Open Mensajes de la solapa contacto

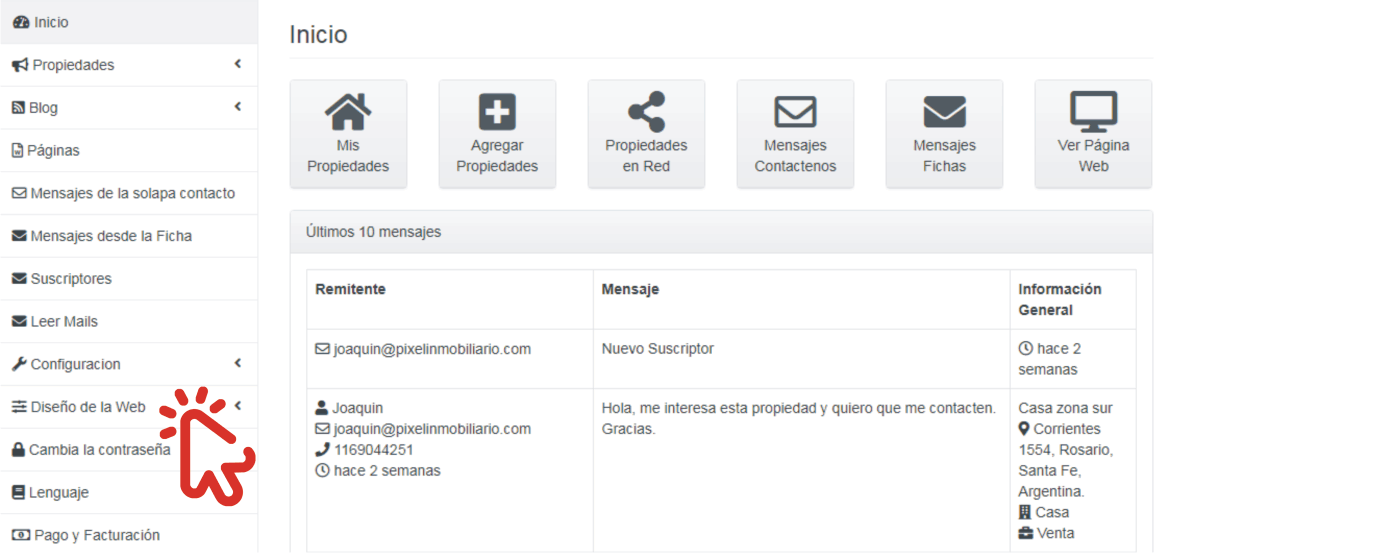pyautogui.click(x=132, y=193)
